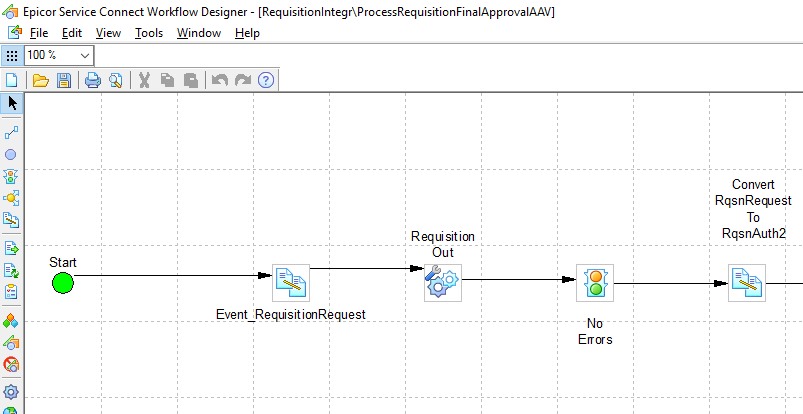Click the Copy icon in toolbar
This screenshot has height=414, width=803.
[167, 80]
